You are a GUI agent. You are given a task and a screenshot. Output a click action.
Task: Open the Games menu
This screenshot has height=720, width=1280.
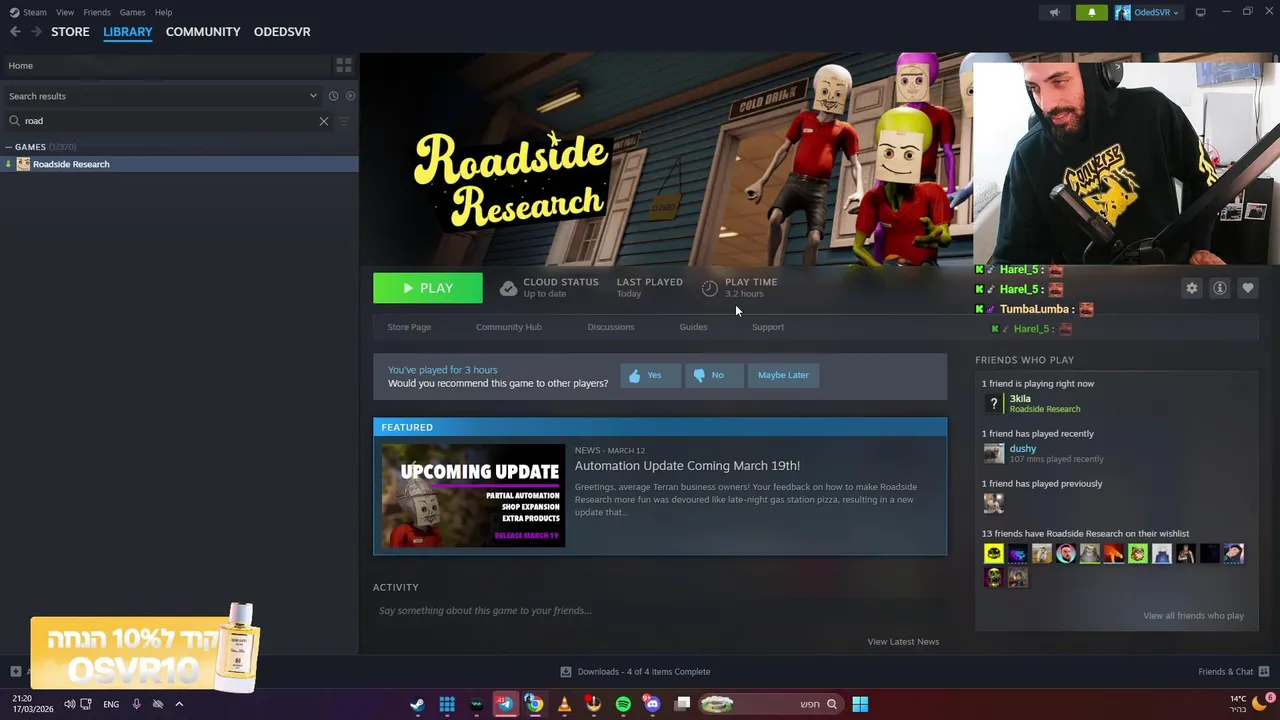coord(132,12)
